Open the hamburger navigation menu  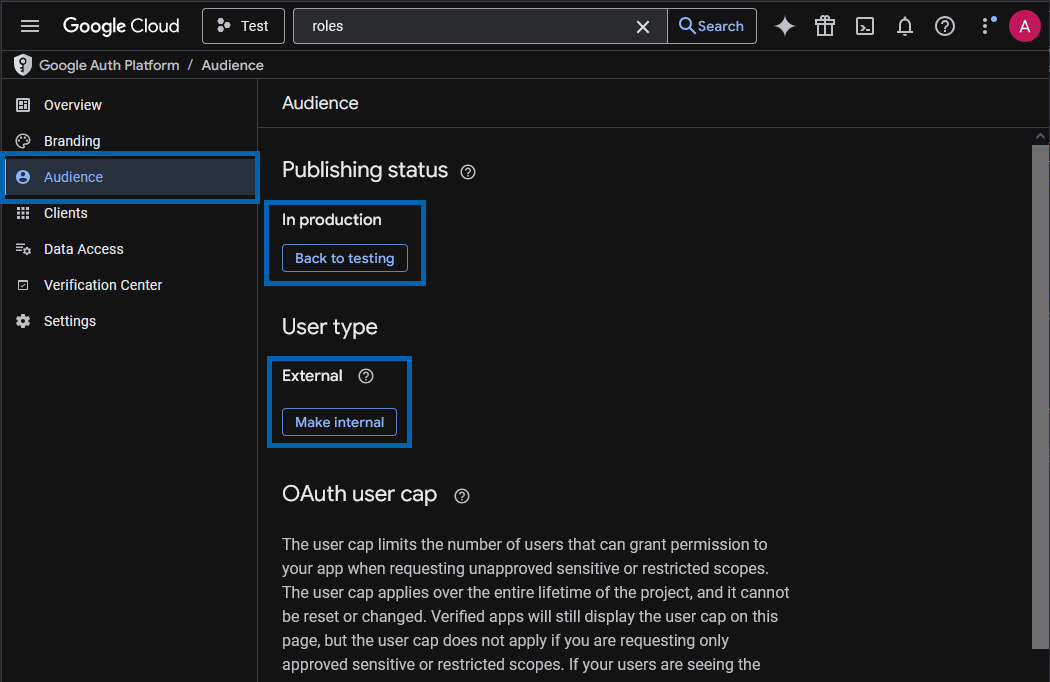point(30,26)
